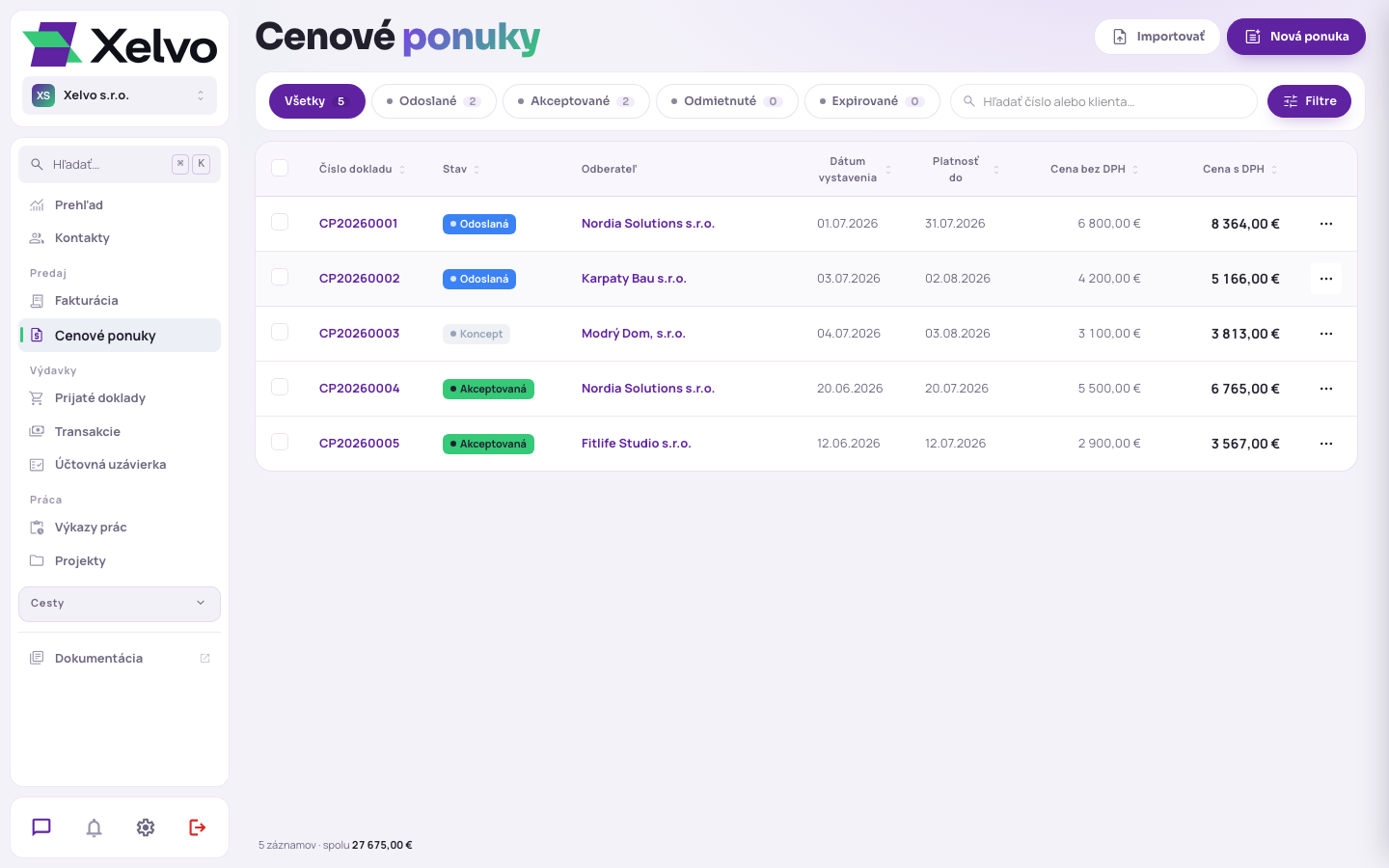The image size is (1389, 868).
Task: Expand the Cesty dropdown
Action: pos(120,604)
